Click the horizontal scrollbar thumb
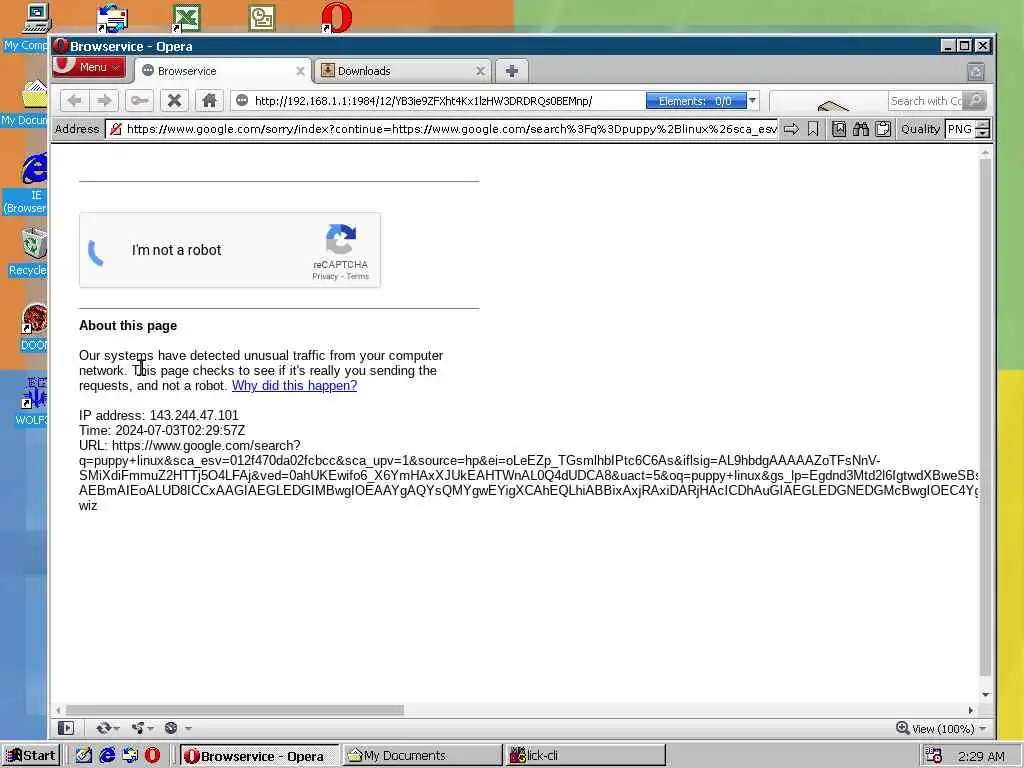 pyautogui.click(x=235, y=710)
